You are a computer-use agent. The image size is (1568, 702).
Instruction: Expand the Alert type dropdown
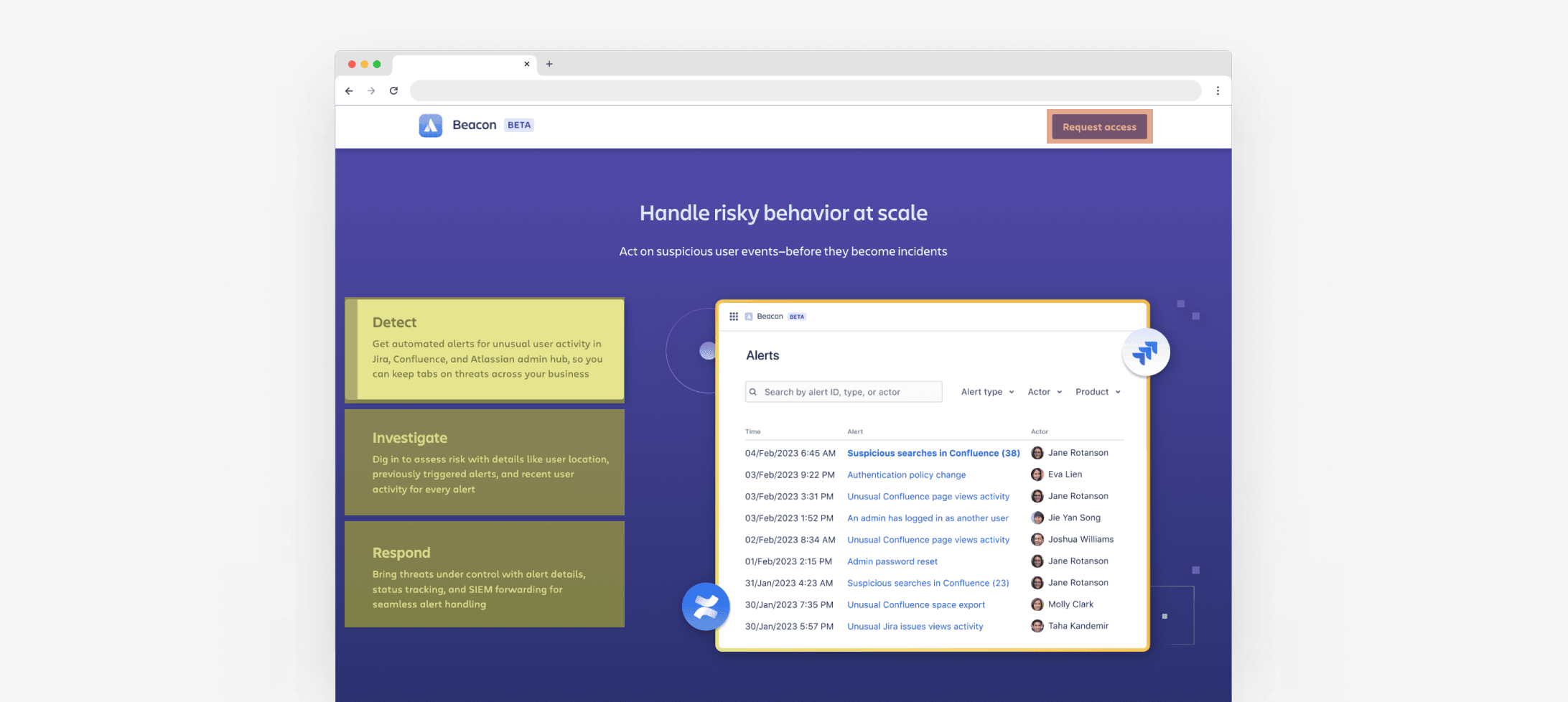pyautogui.click(x=988, y=392)
